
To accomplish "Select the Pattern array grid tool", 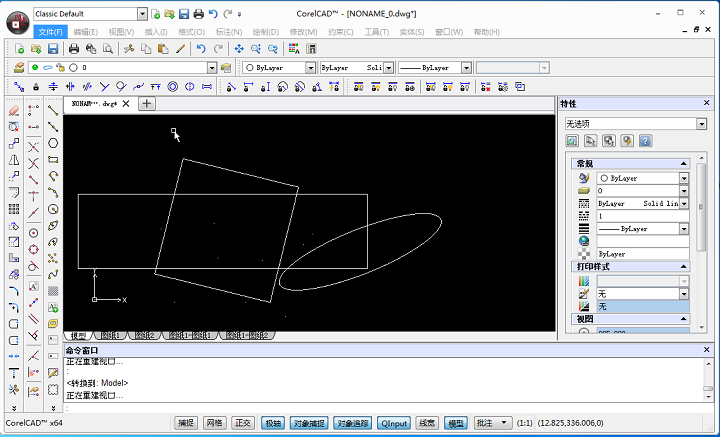I will (14, 209).
